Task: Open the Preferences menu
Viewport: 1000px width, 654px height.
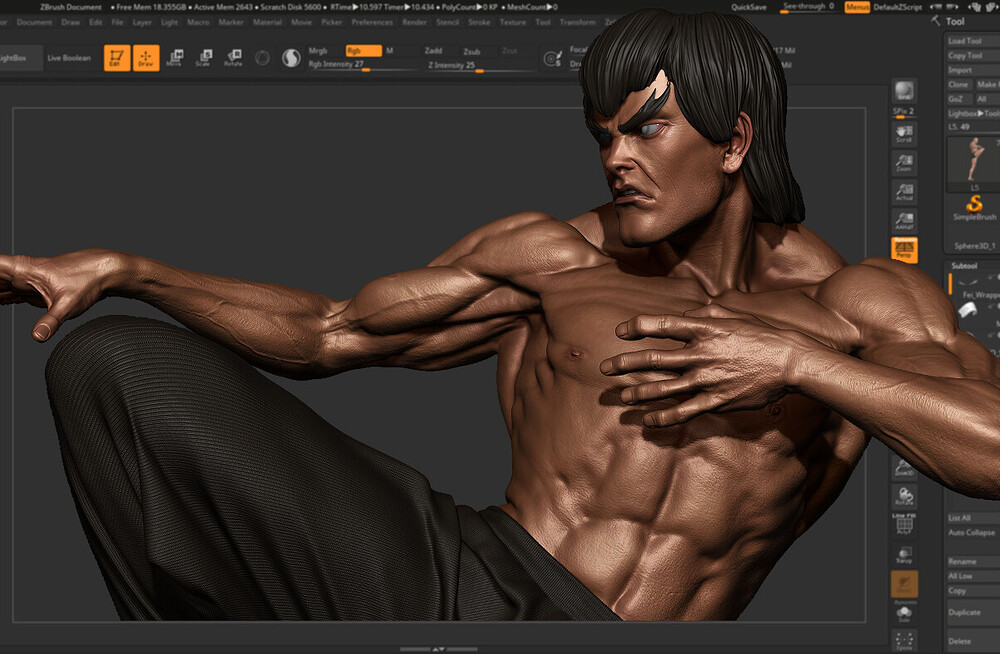Action: tap(372, 22)
